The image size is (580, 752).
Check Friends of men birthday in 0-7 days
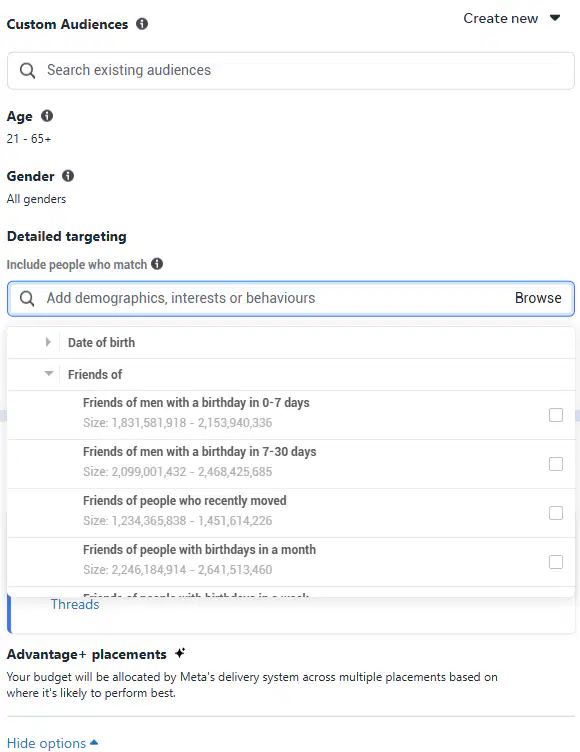[x=556, y=415]
